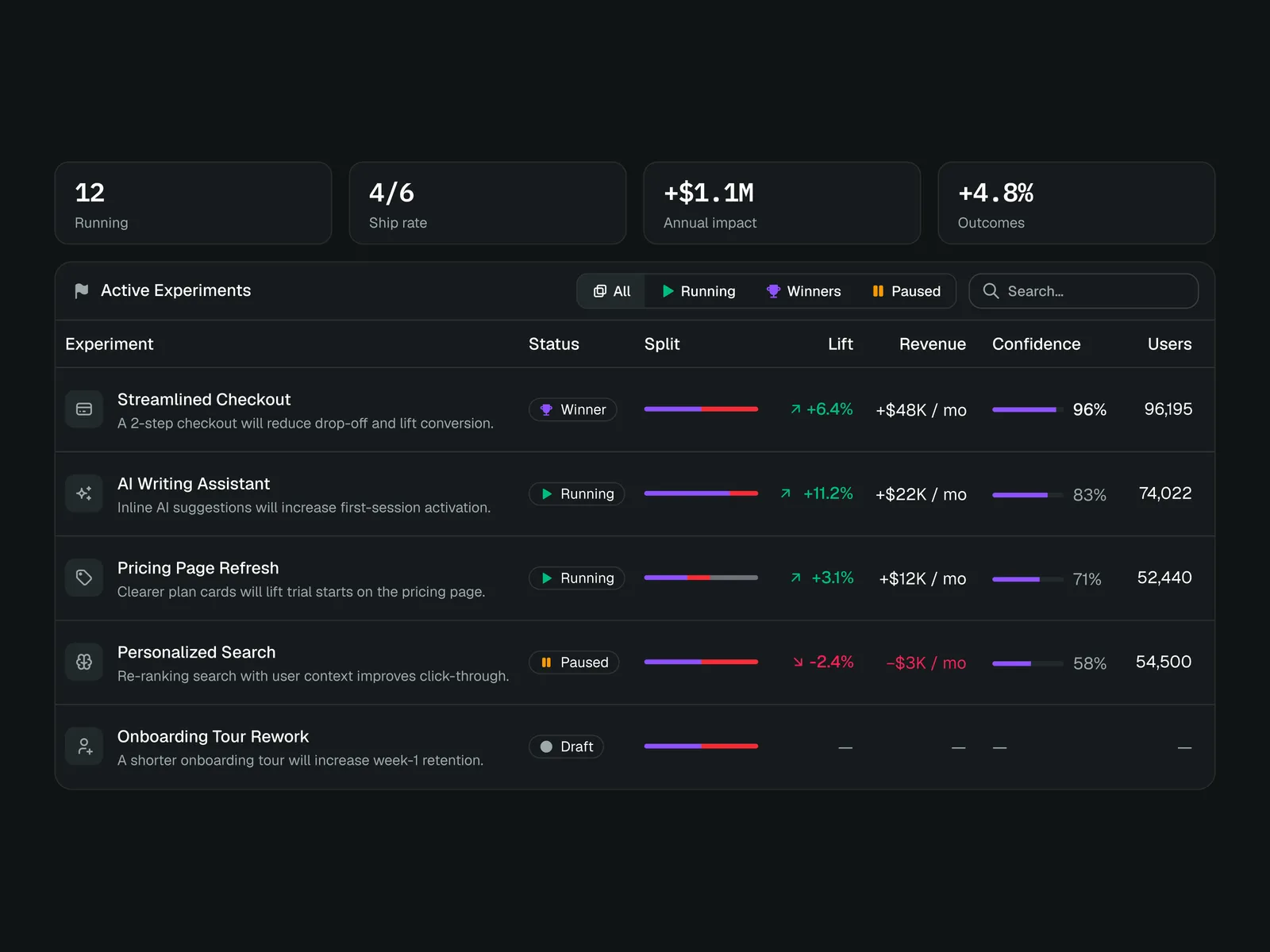1270x952 pixels.
Task: Click the Status column header
Action: click(554, 344)
